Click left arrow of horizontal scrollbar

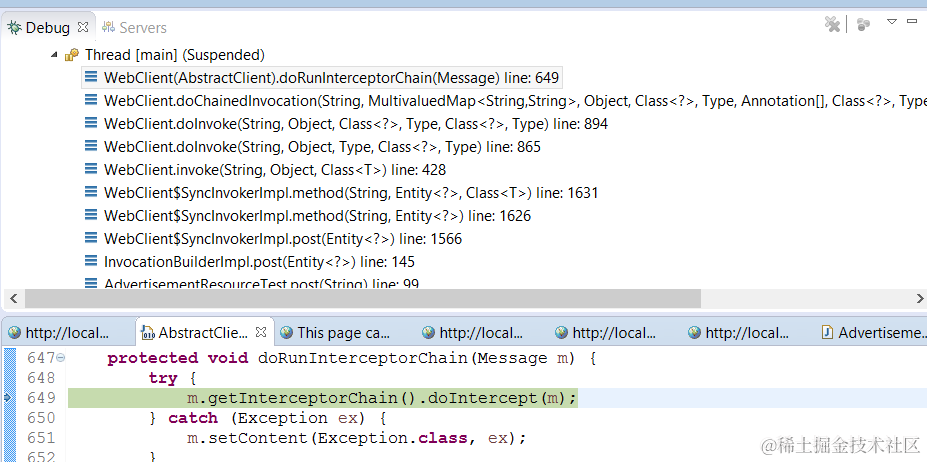pyautogui.click(x=14, y=298)
